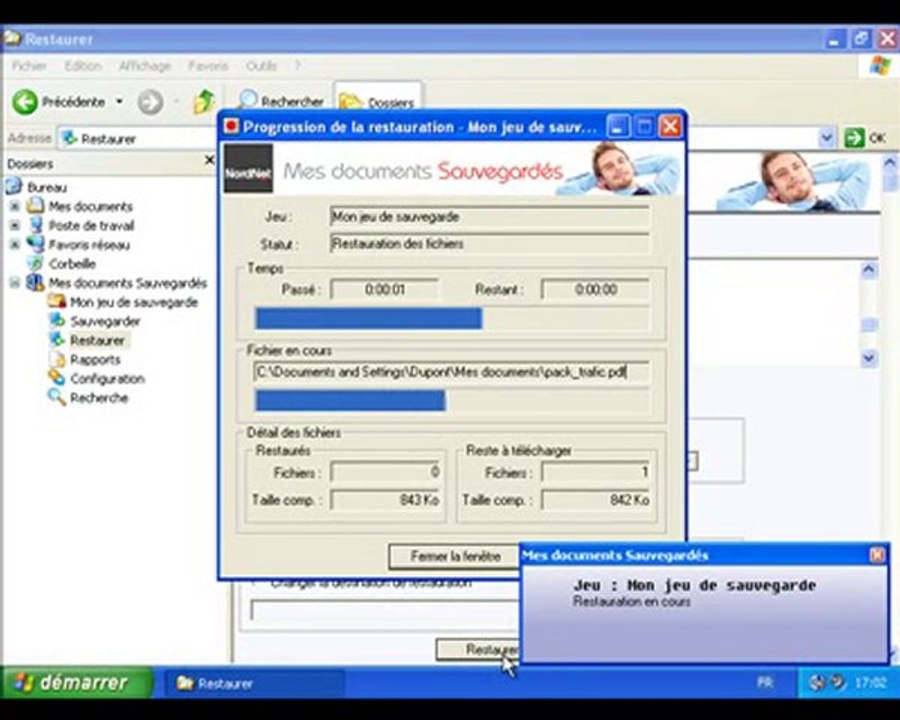Click Favoris réseau icon in tree
900x720 pixels.
coord(36,245)
